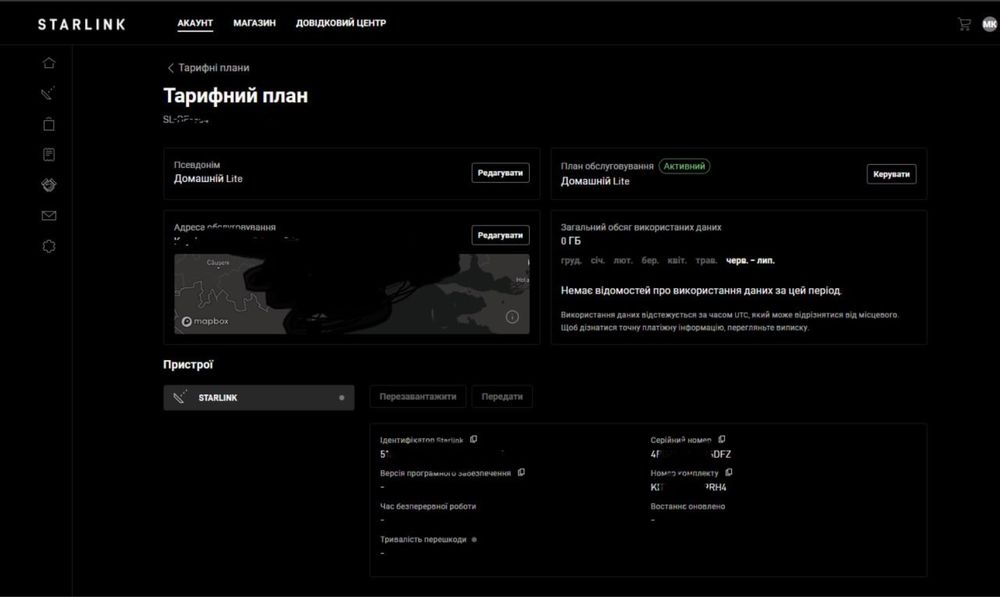Viewport: 1000px width, 597px height.
Task: Open the Home icon in sidebar
Action: click(x=49, y=63)
